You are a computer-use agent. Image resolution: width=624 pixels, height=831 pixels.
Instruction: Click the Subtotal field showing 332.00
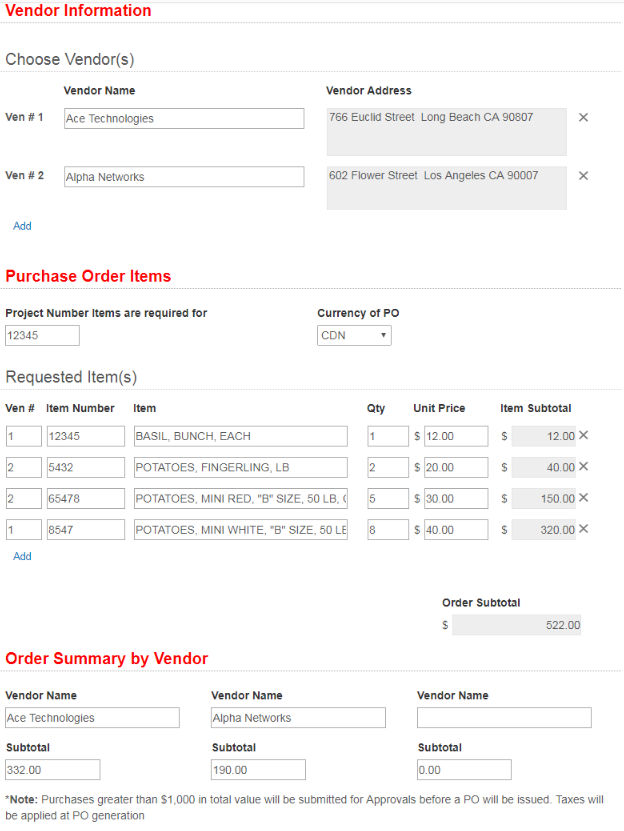tap(52, 769)
